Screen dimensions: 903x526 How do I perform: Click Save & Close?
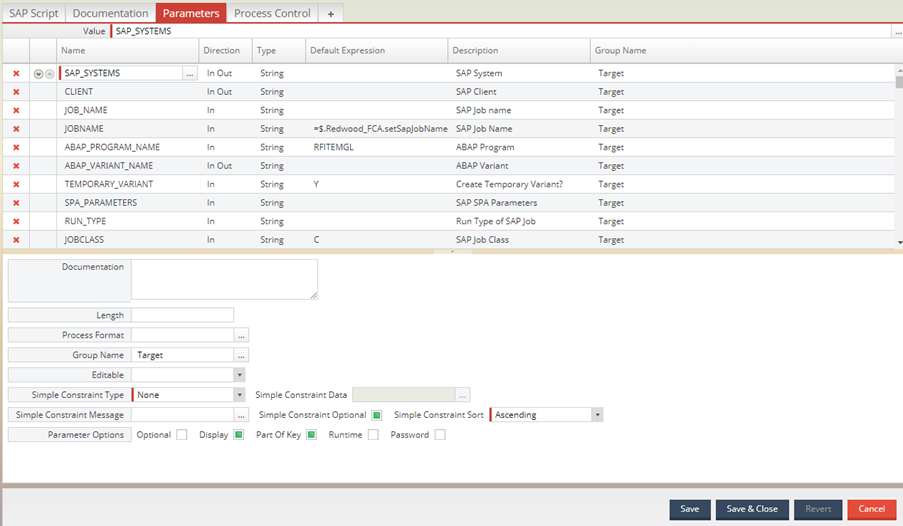(752, 509)
